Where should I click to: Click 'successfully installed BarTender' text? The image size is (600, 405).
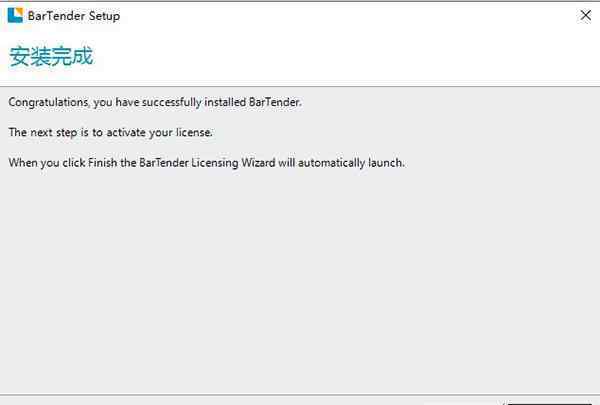[222, 102]
